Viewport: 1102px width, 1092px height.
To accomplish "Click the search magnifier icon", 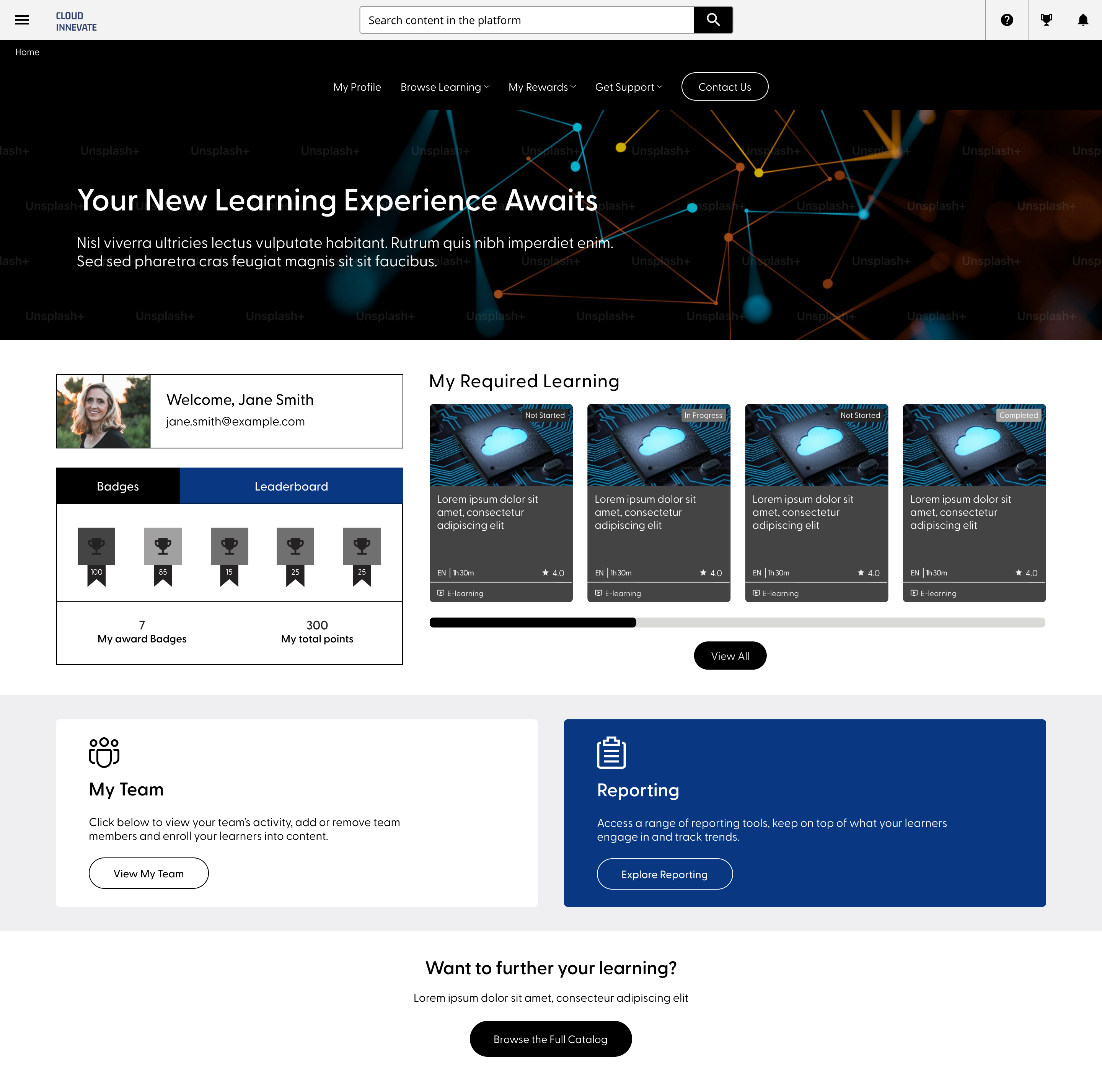I will pyautogui.click(x=713, y=20).
